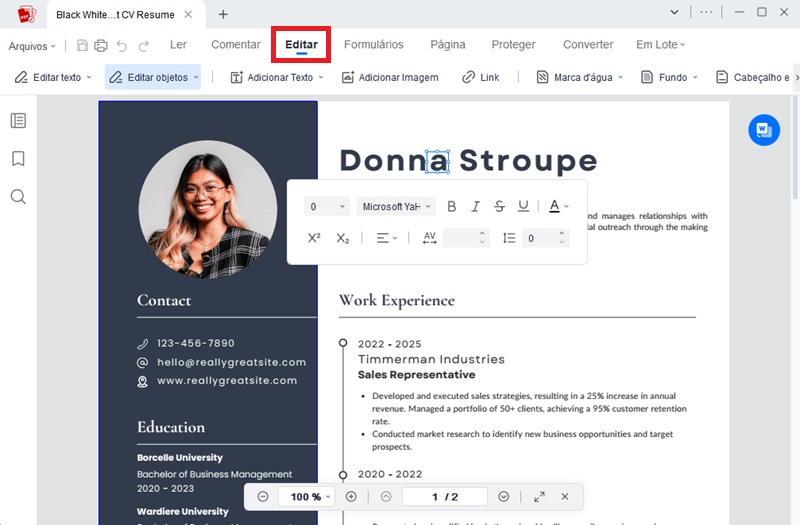Screen dimensions: 800x525
Task: Switch to the Comentar tab
Action: click(x=236, y=44)
